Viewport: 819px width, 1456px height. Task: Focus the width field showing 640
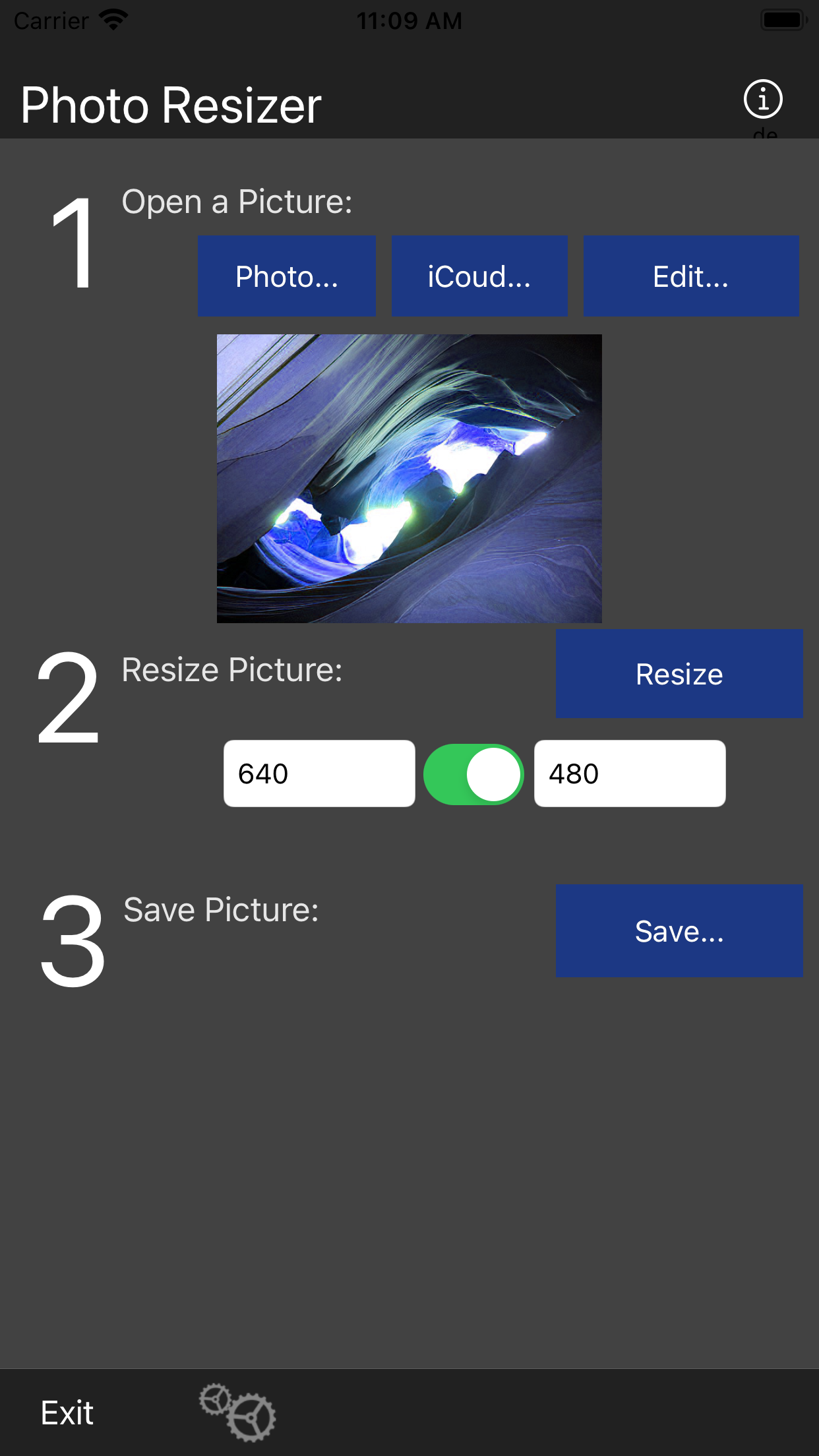pyautogui.click(x=319, y=773)
